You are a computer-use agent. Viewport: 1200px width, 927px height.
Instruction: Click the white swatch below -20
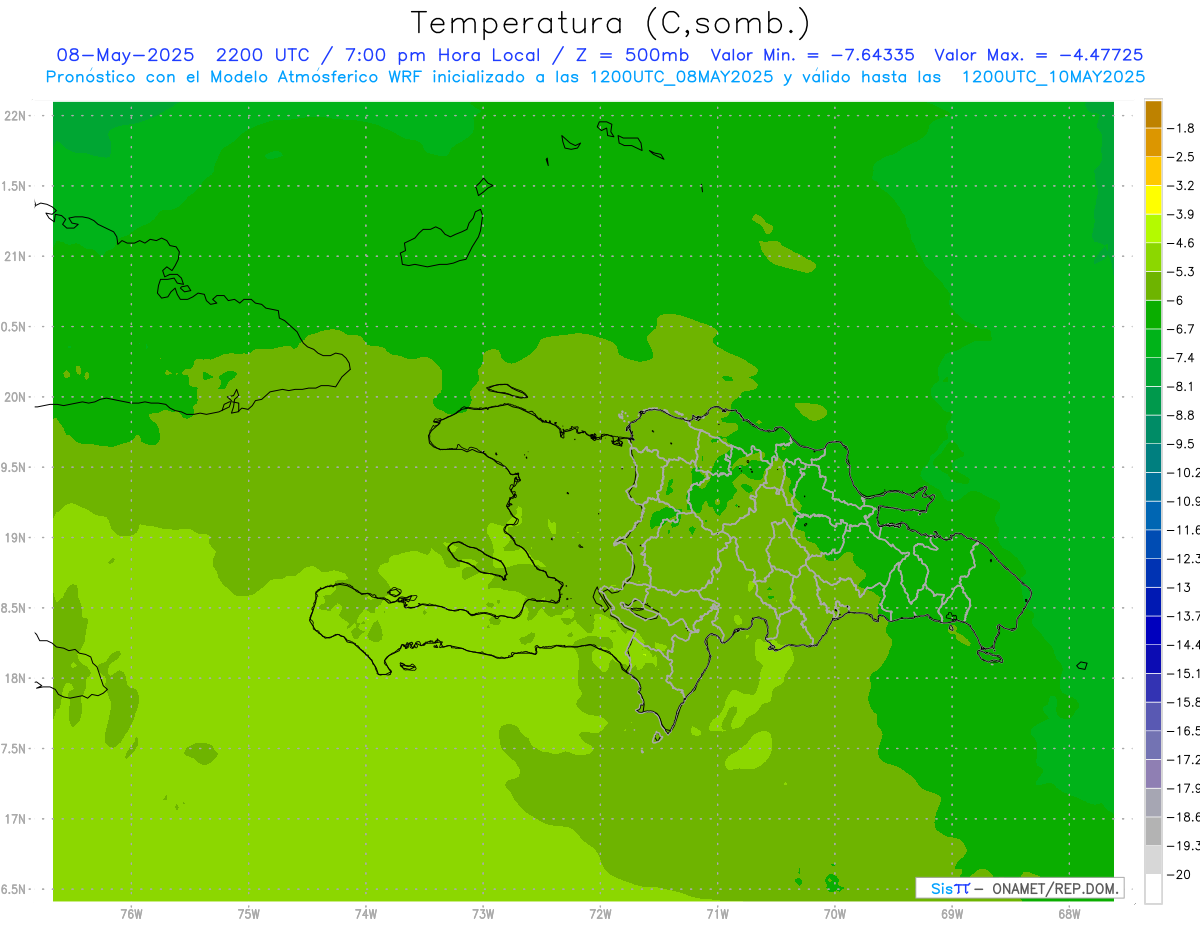[x=1153, y=889]
